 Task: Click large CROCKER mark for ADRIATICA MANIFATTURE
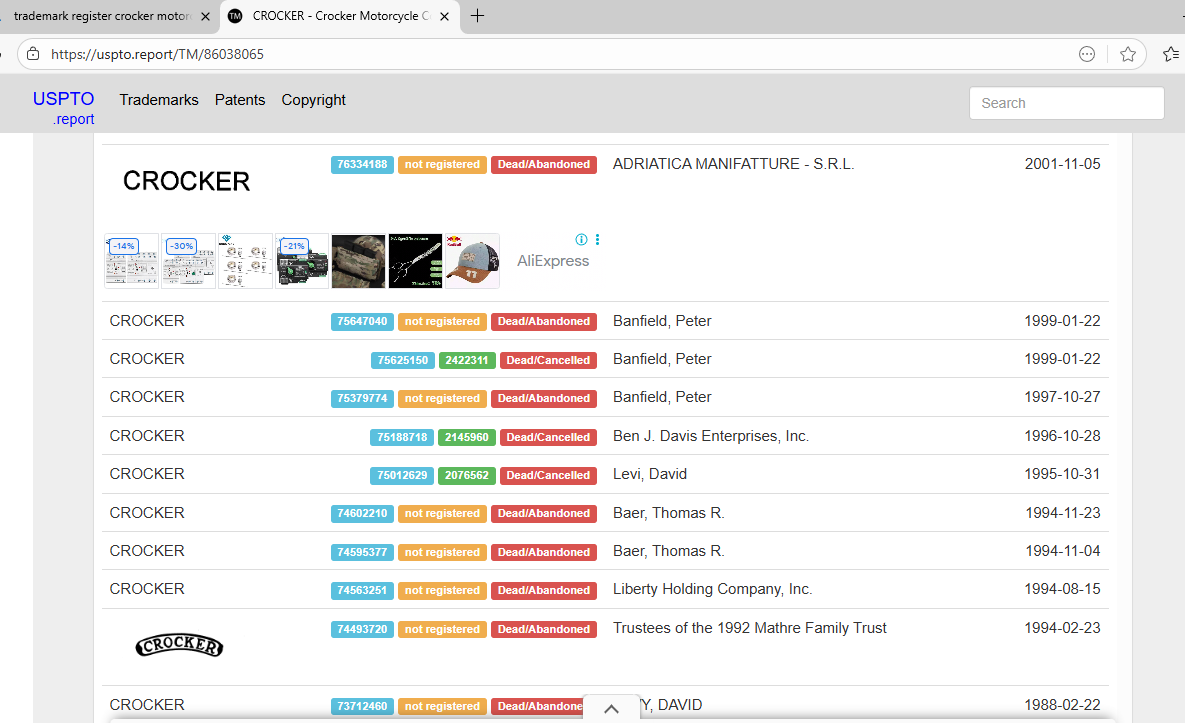pyautogui.click(x=186, y=181)
